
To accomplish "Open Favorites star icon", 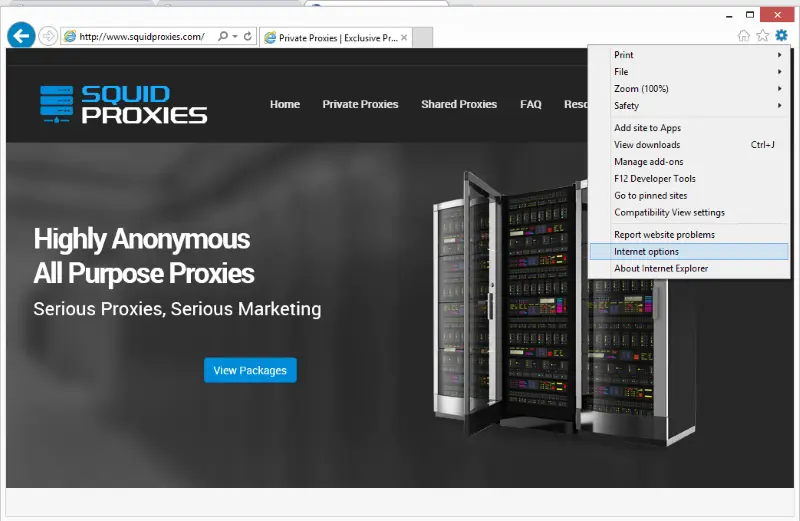I will (x=763, y=35).
